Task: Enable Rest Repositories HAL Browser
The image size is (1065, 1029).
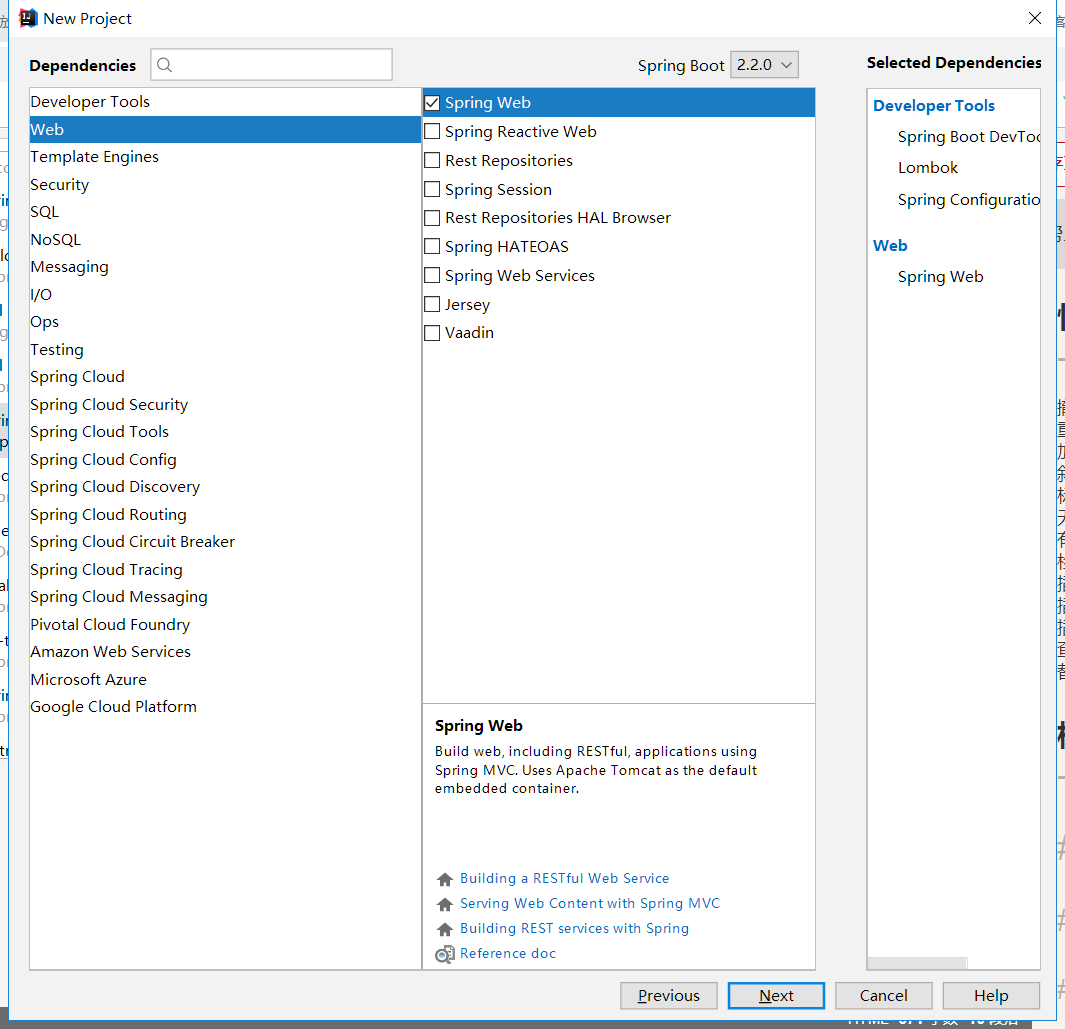Action: coord(432,218)
